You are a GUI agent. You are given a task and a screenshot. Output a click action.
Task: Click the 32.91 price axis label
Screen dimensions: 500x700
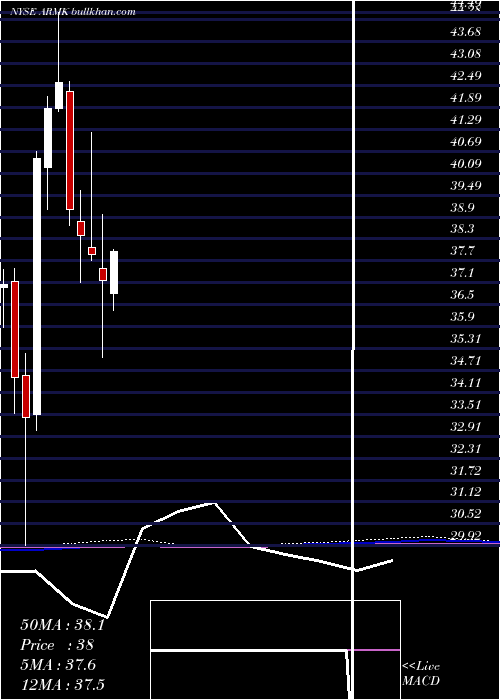coord(466,426)
